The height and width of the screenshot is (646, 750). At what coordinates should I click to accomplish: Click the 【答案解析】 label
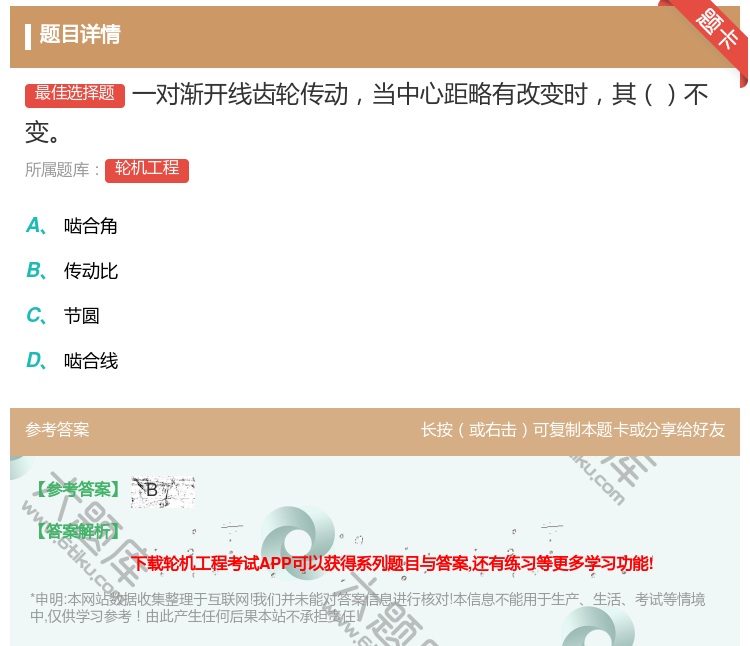point(77,531)
